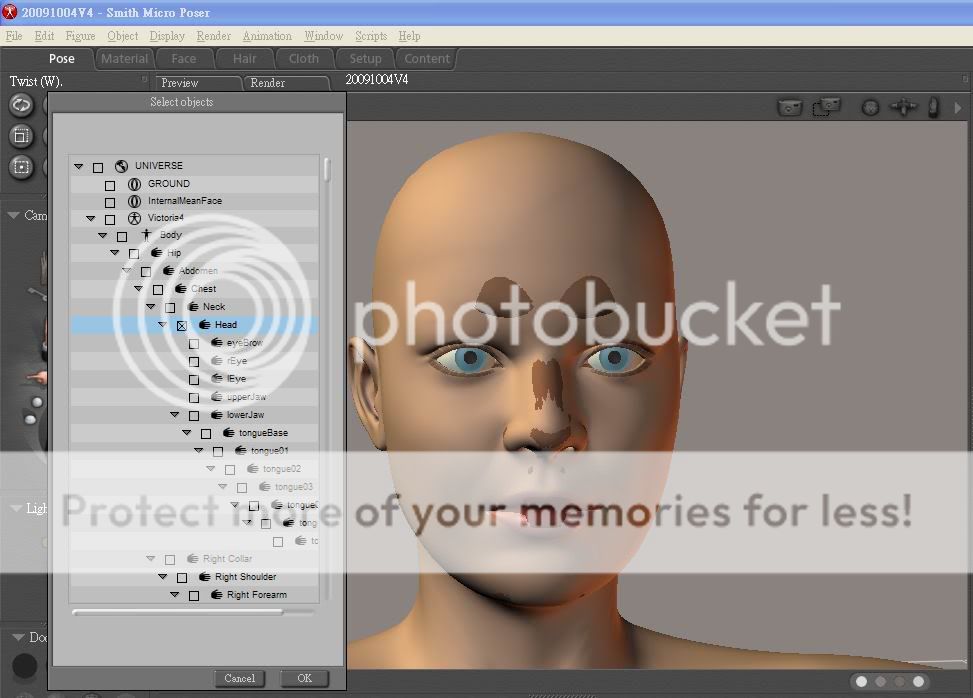Viewport: 973px width, 698px height.
Task: Click the move camera cross icon
Action: (903, 107)
